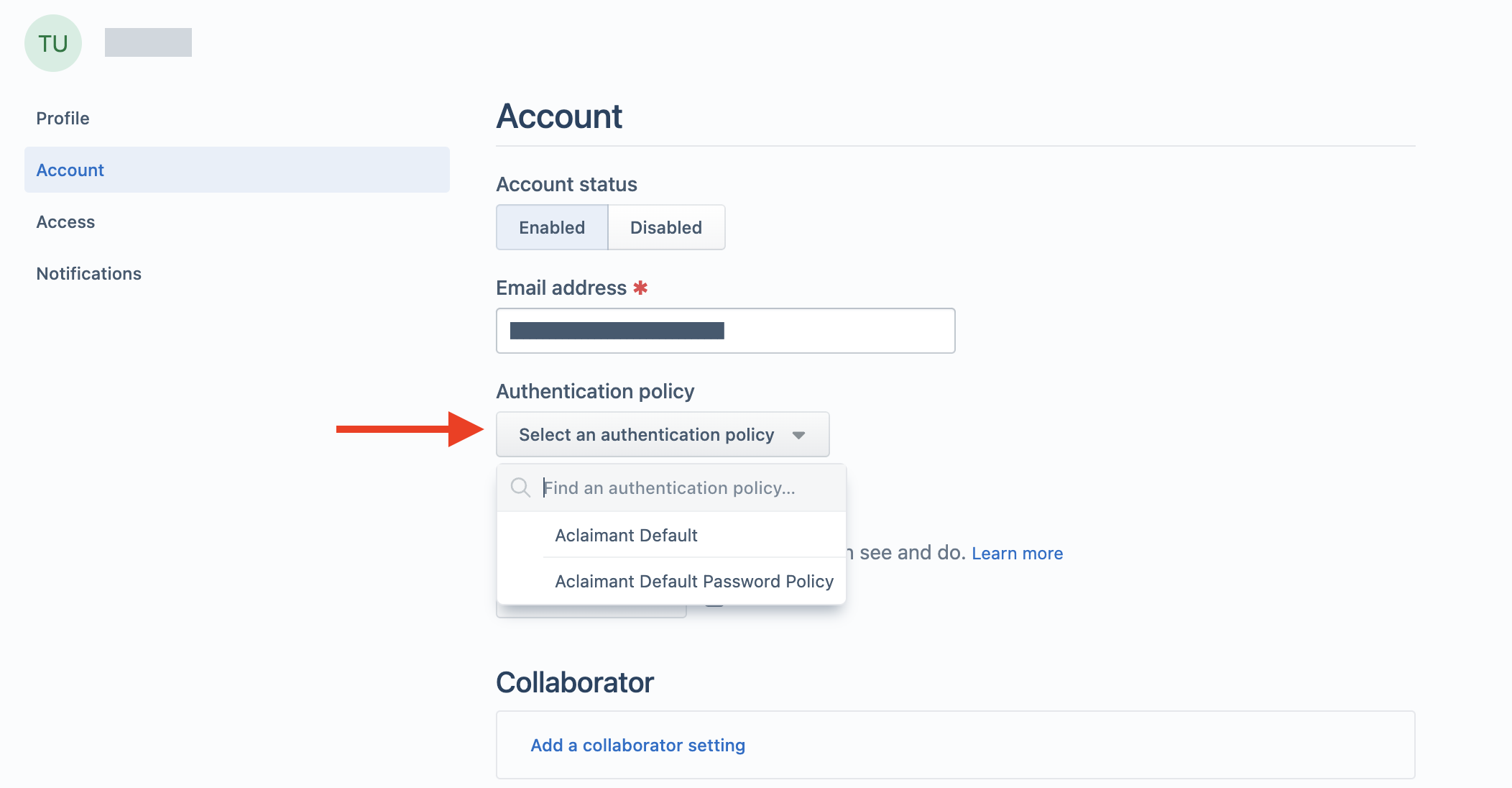The image size is (1512, 788).
Task: Click the TU user avatar
Action: point(53,43)
